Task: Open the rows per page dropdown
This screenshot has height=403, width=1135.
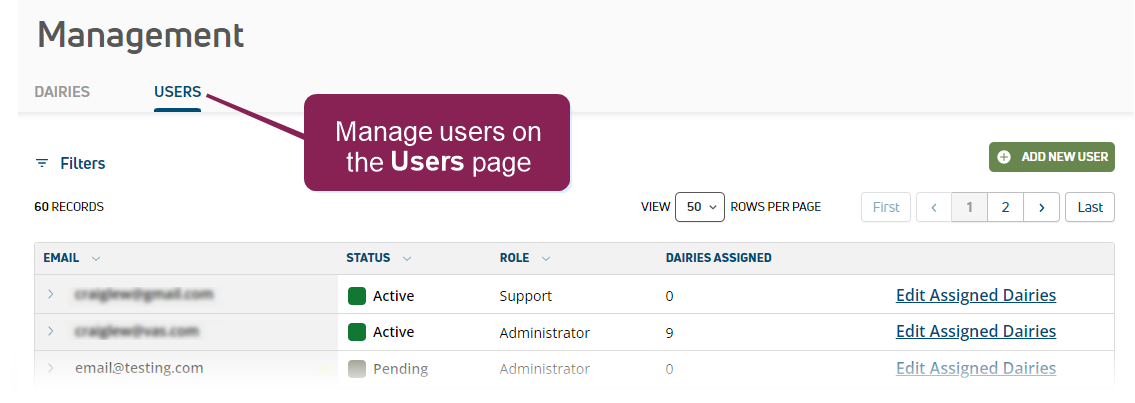Action: [x=700, y=207]
